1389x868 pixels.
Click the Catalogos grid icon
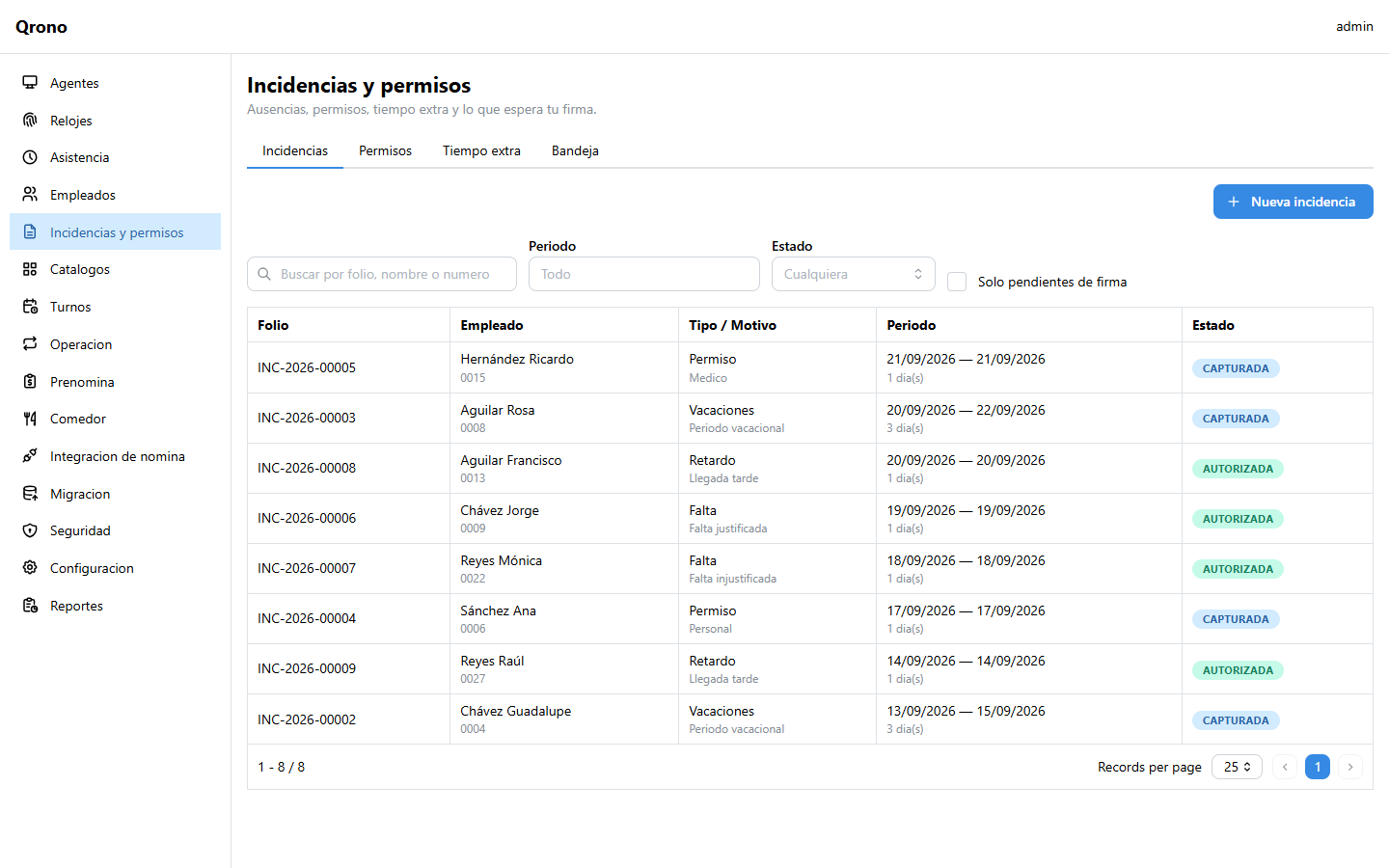coord(30,269)
